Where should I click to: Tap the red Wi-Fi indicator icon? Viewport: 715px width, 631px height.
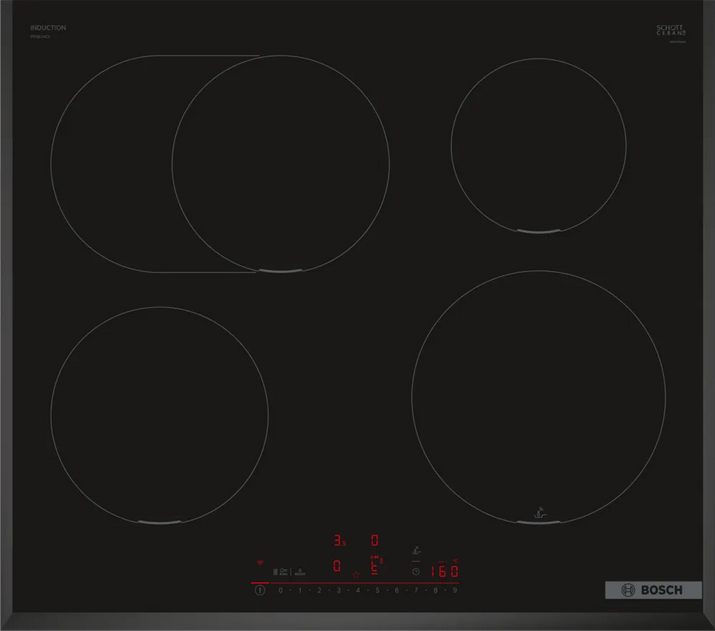[262, 563]
